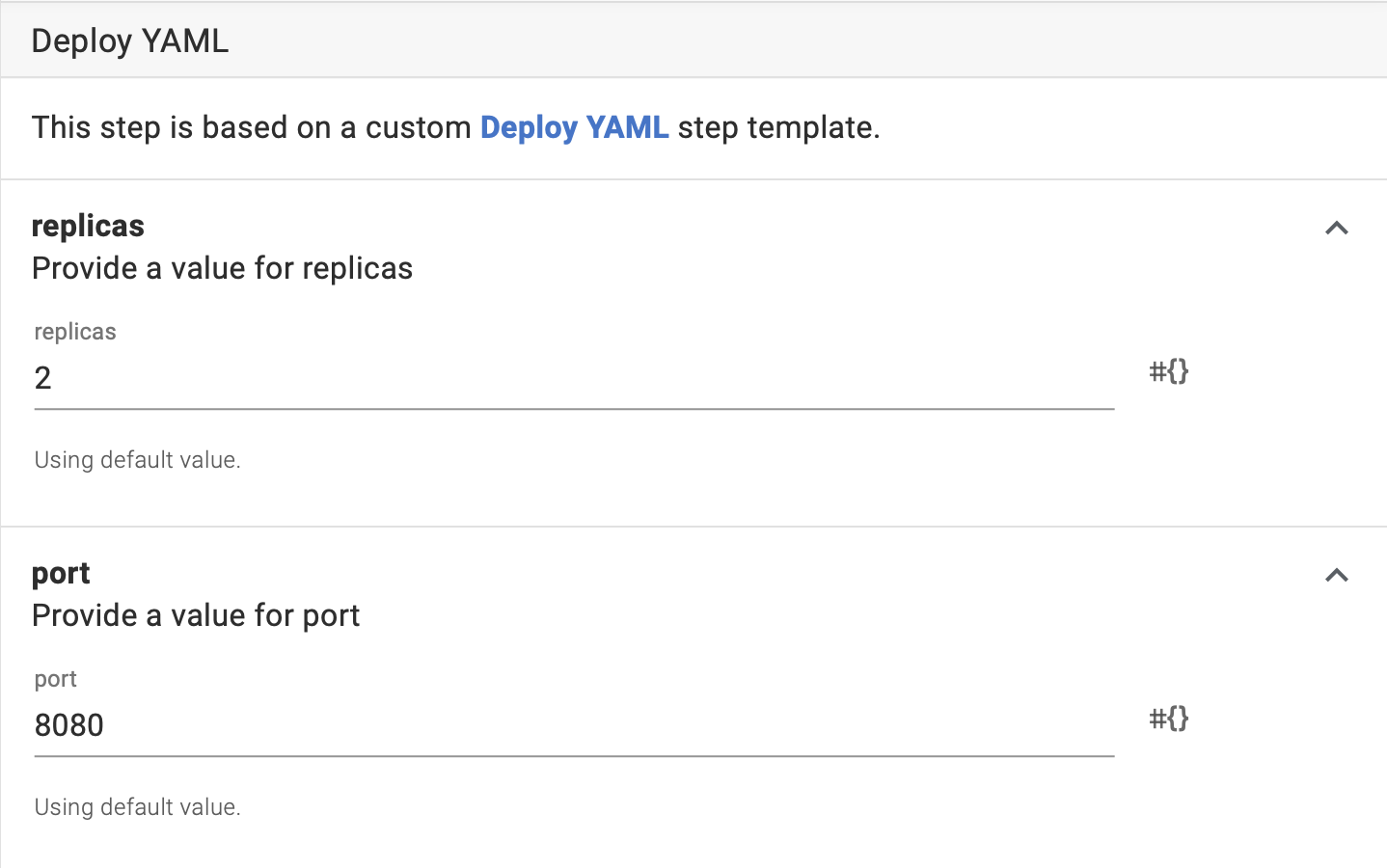The height and width of the screenshot is (868, 1387).
Task: Click the 'Using default value' text under replicas
Action: point(137,459)
